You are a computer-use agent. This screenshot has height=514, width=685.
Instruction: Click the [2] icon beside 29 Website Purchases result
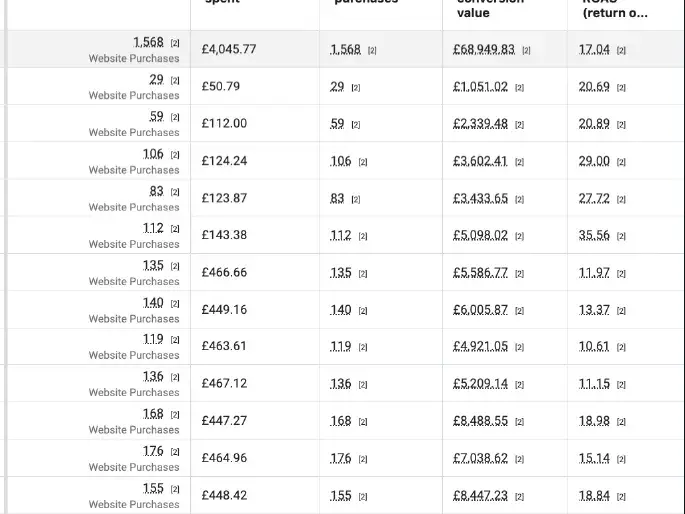point(175,80)
